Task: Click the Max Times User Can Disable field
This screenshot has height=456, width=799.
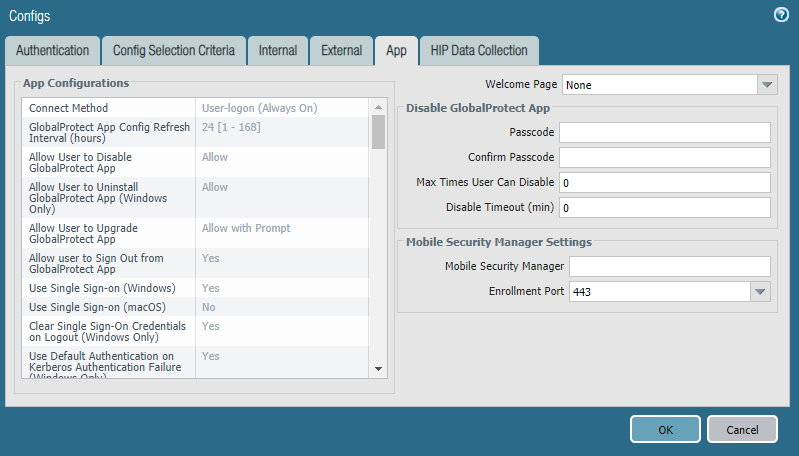Action: pyautogui.click(x=664, y=183)
